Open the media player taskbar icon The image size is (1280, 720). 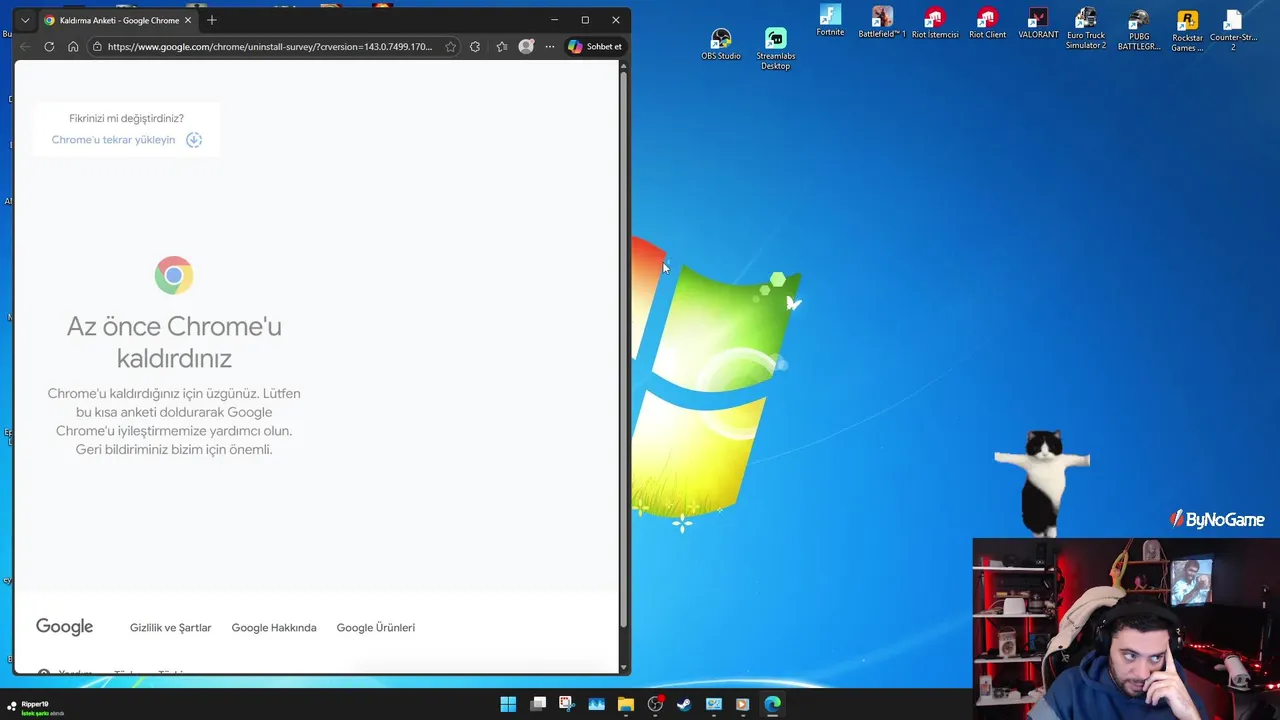pyautogui.click(x=742, y=704)
